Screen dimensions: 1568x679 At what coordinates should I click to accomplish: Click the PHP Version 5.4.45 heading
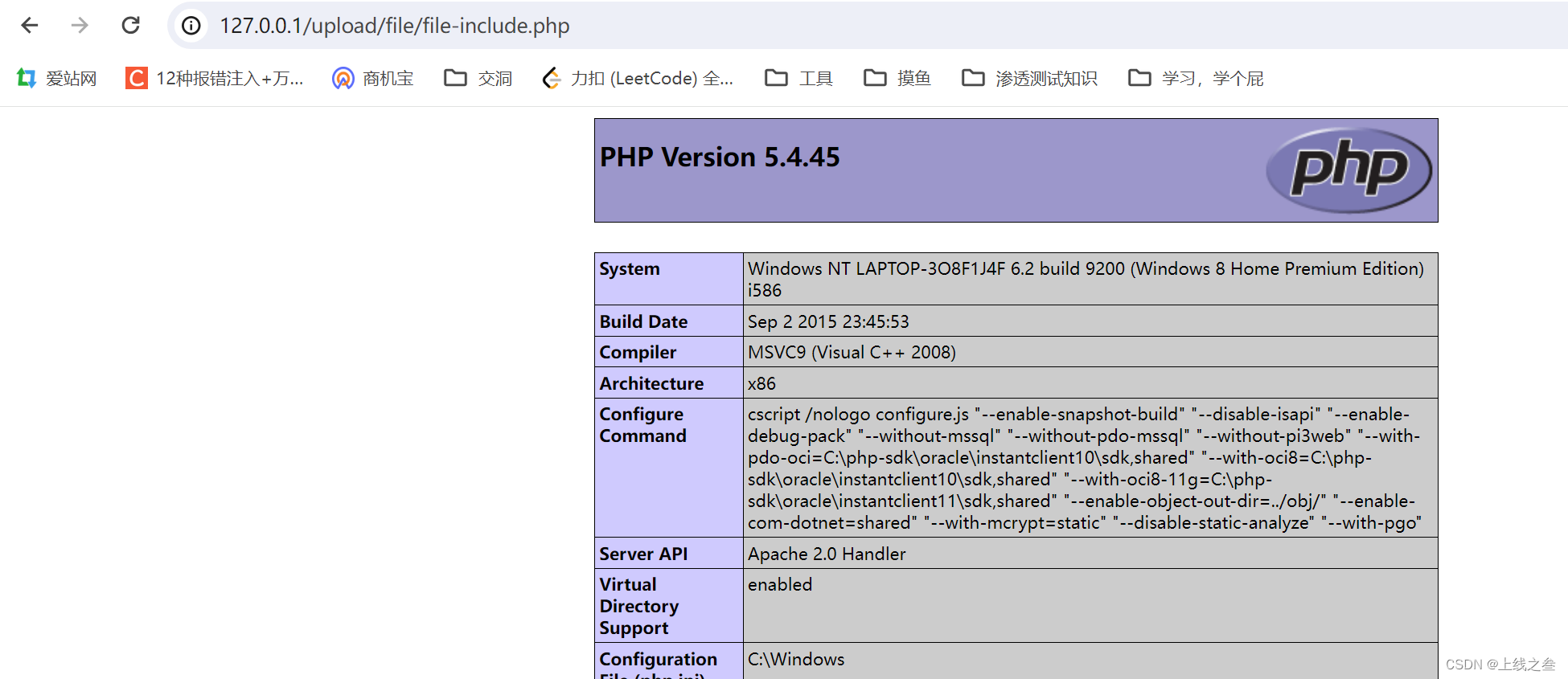[720, 157]
